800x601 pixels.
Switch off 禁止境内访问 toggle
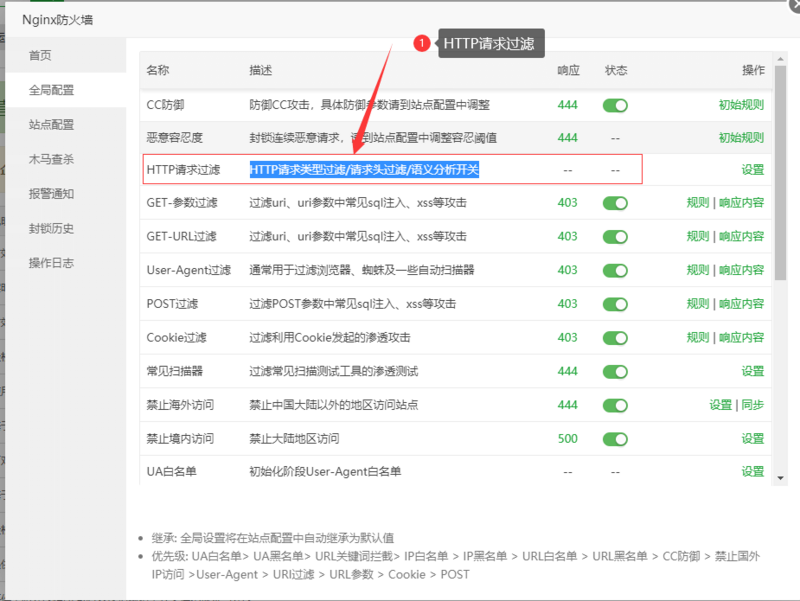615,439
